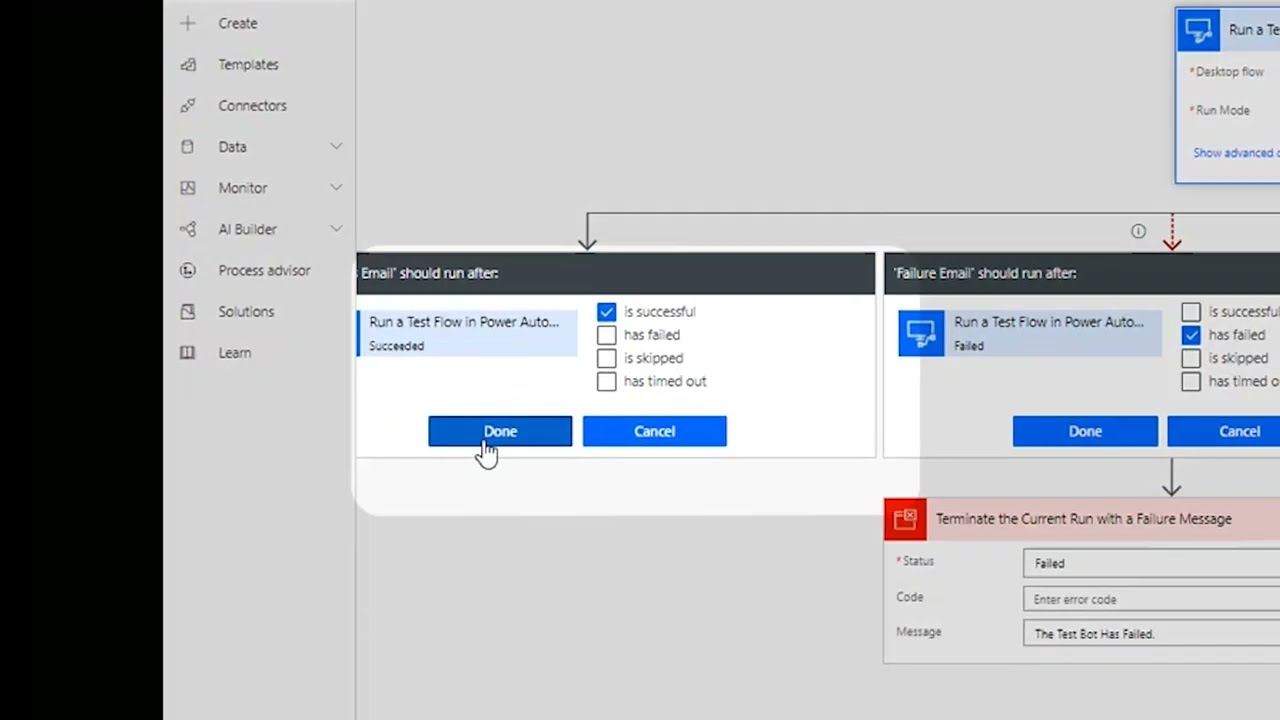Click the Process advisor icon in sidebar

pos(187,270)
